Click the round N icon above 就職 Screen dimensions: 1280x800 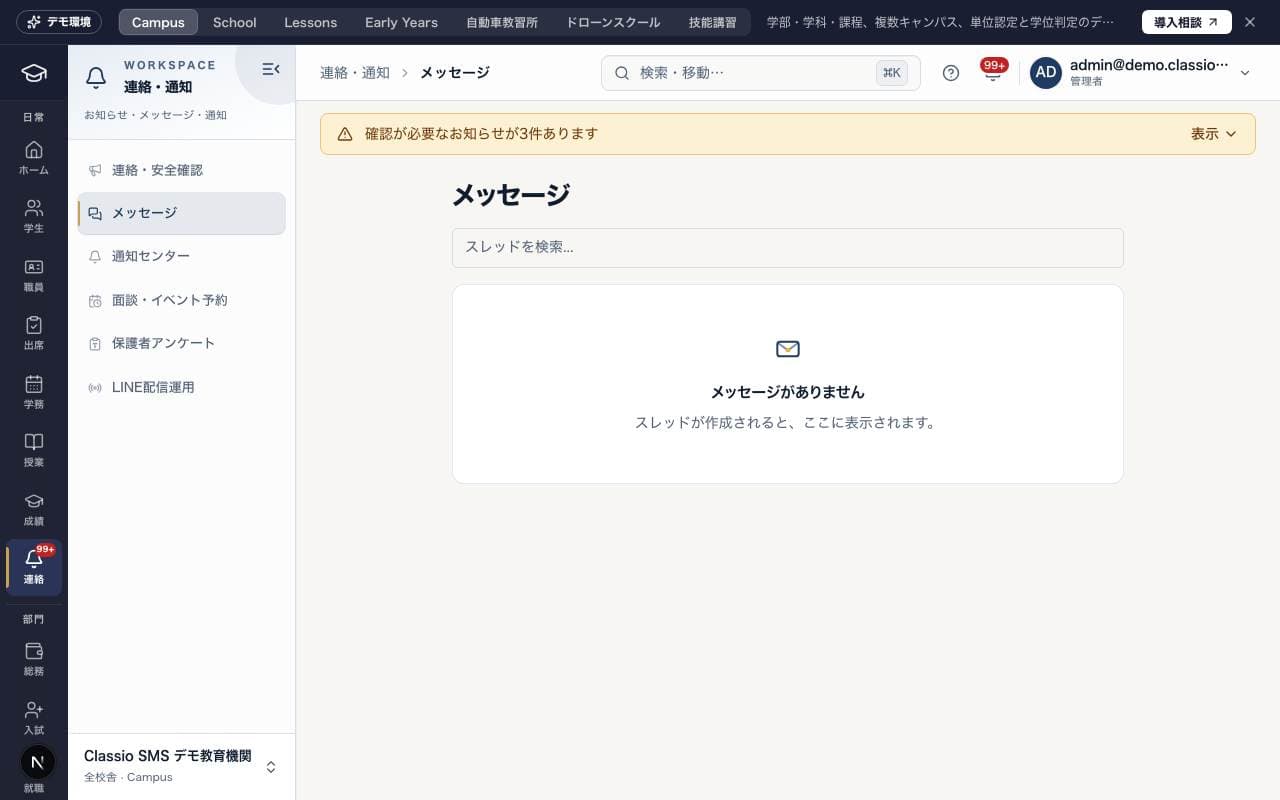coord(37,762)
